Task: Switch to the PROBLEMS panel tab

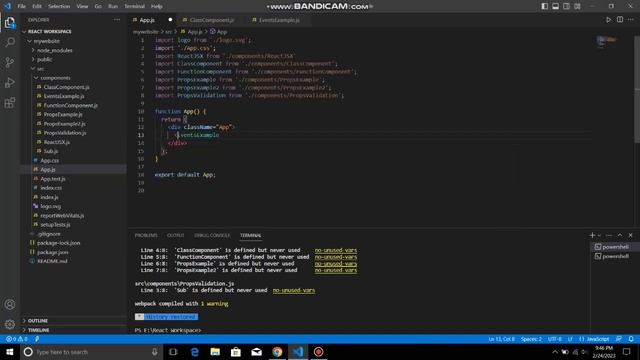Action: (x=146, y=235)
